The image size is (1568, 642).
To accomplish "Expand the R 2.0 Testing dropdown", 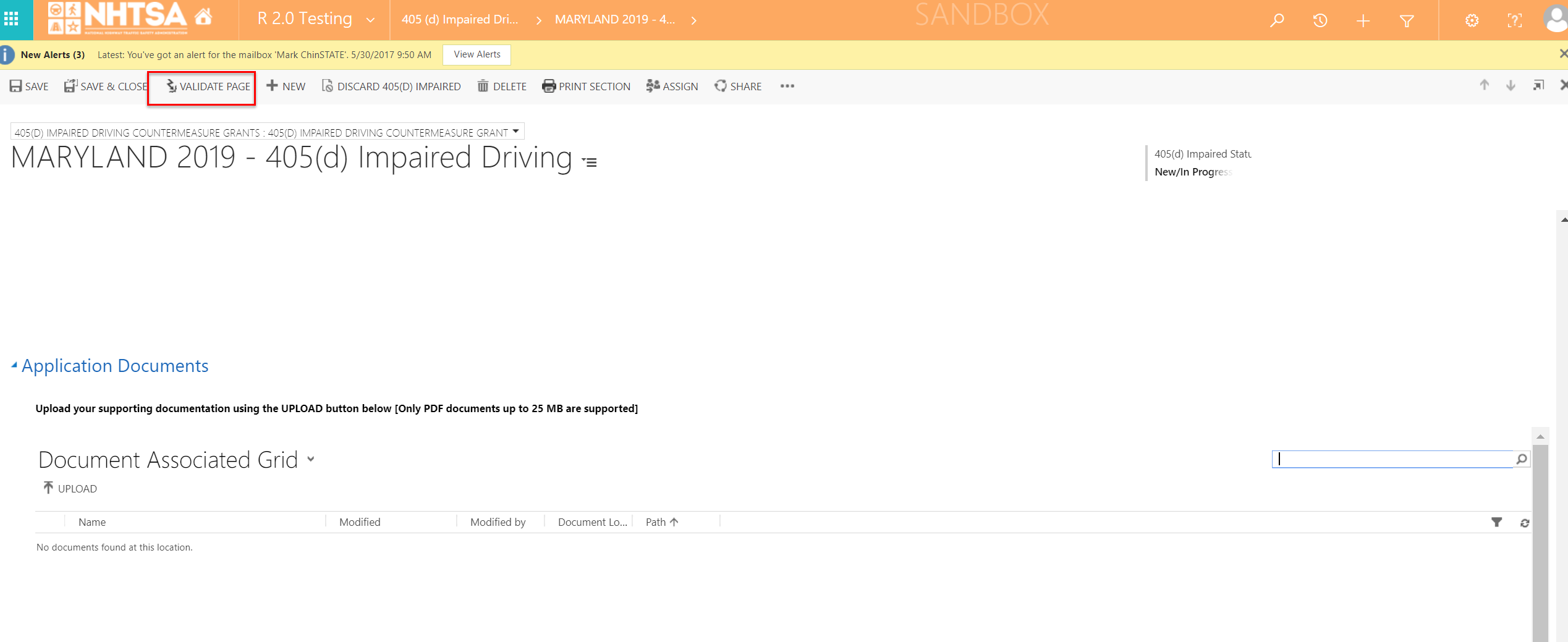I will 370,20.
